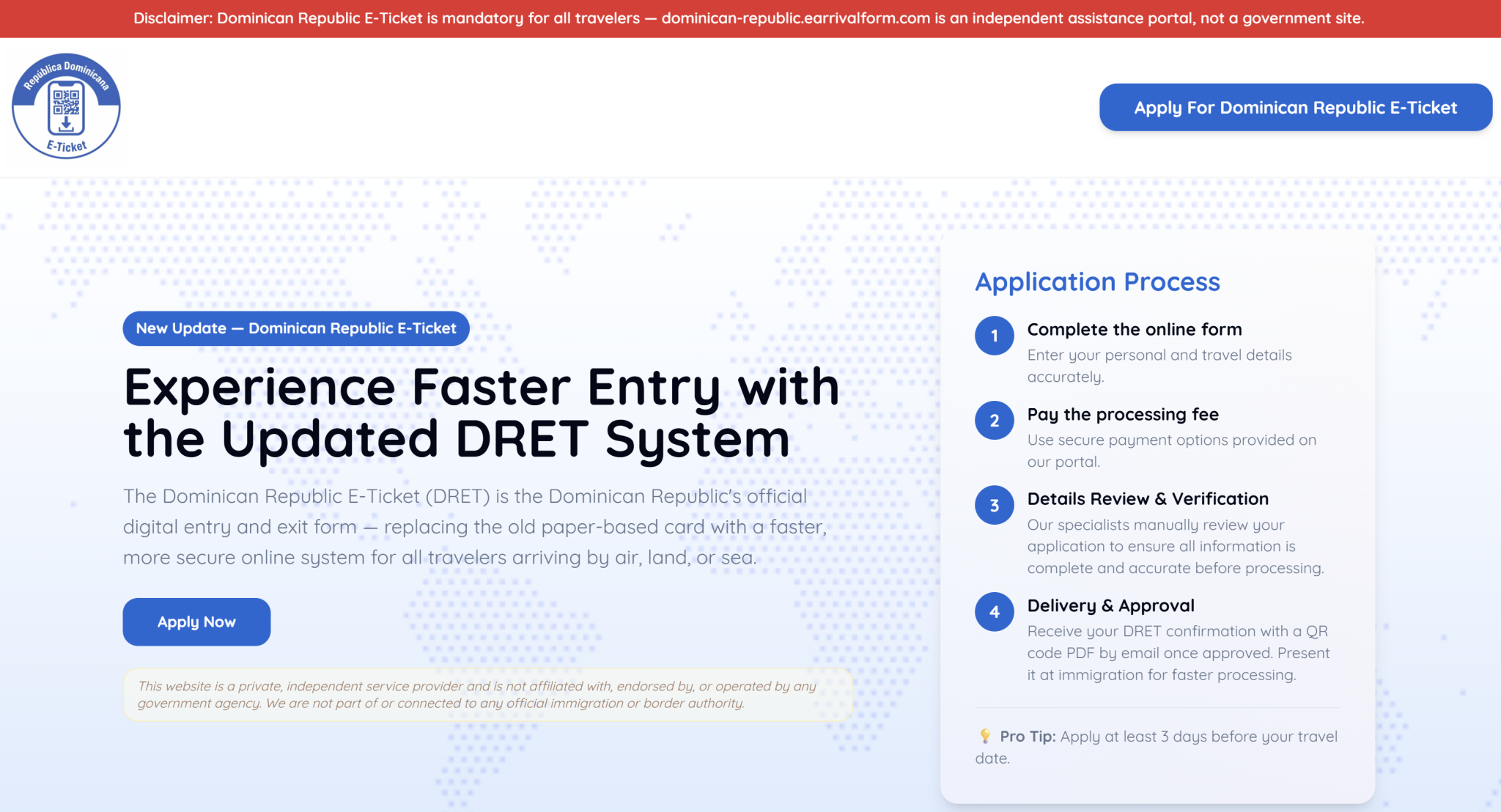Click the Application Process heading
This screenshot has width=1501, height=812.
click(x=1096, y=281)
